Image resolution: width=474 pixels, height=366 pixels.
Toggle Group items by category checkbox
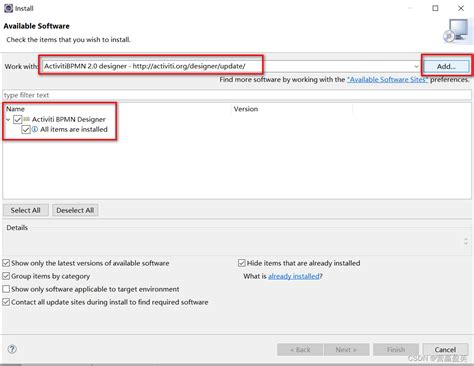[x=6, y=276]
